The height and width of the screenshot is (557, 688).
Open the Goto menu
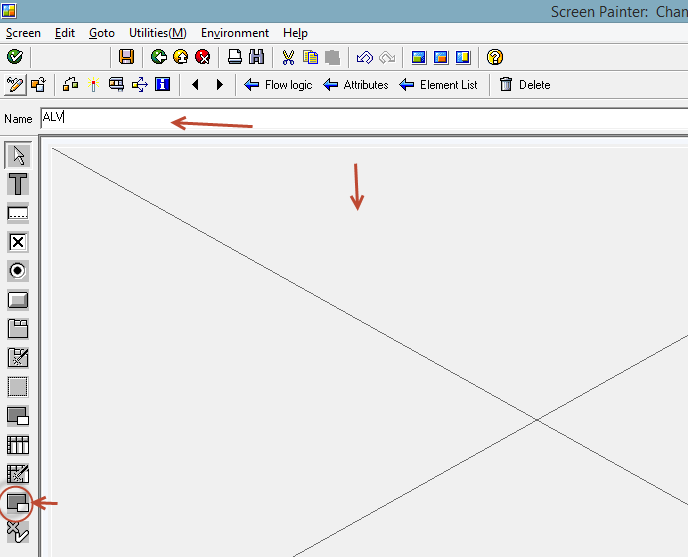pos(101,33)
